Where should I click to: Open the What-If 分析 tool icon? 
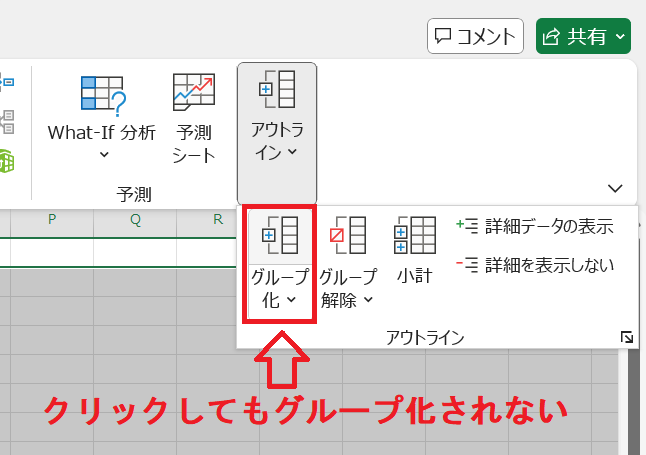(x=103, y=96)
